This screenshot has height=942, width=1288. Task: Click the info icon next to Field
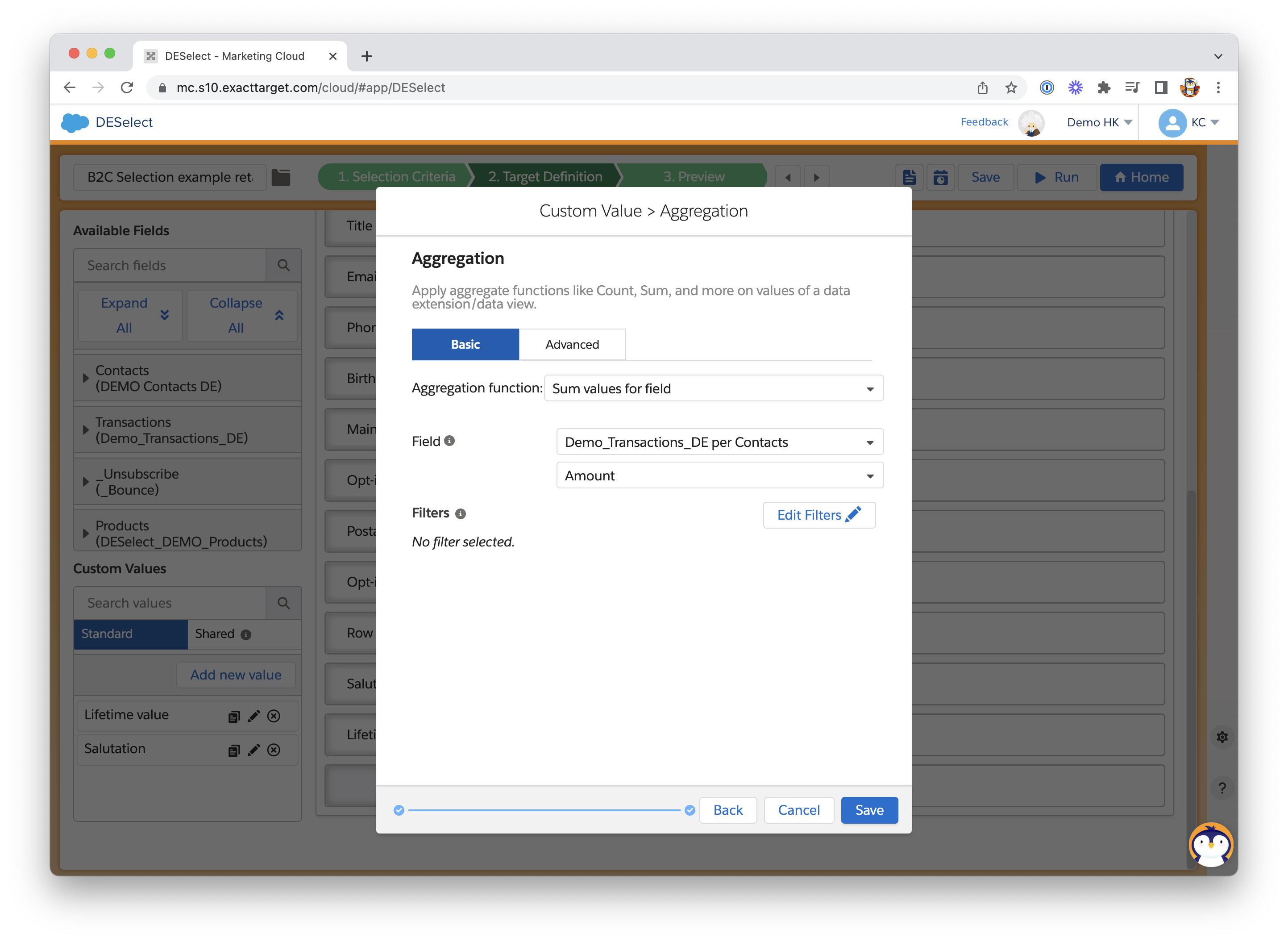[449, 441]
